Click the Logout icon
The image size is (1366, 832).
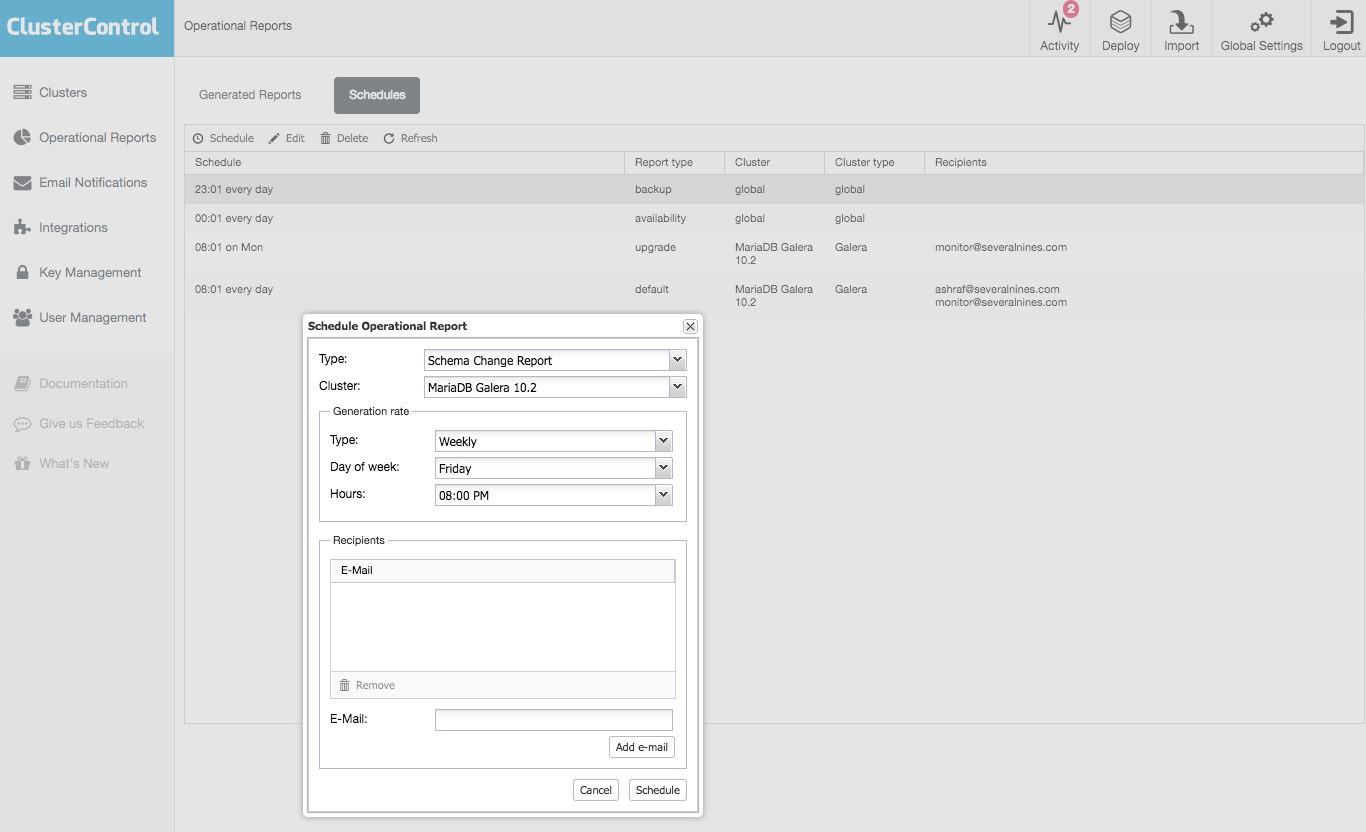[1341, 22]
